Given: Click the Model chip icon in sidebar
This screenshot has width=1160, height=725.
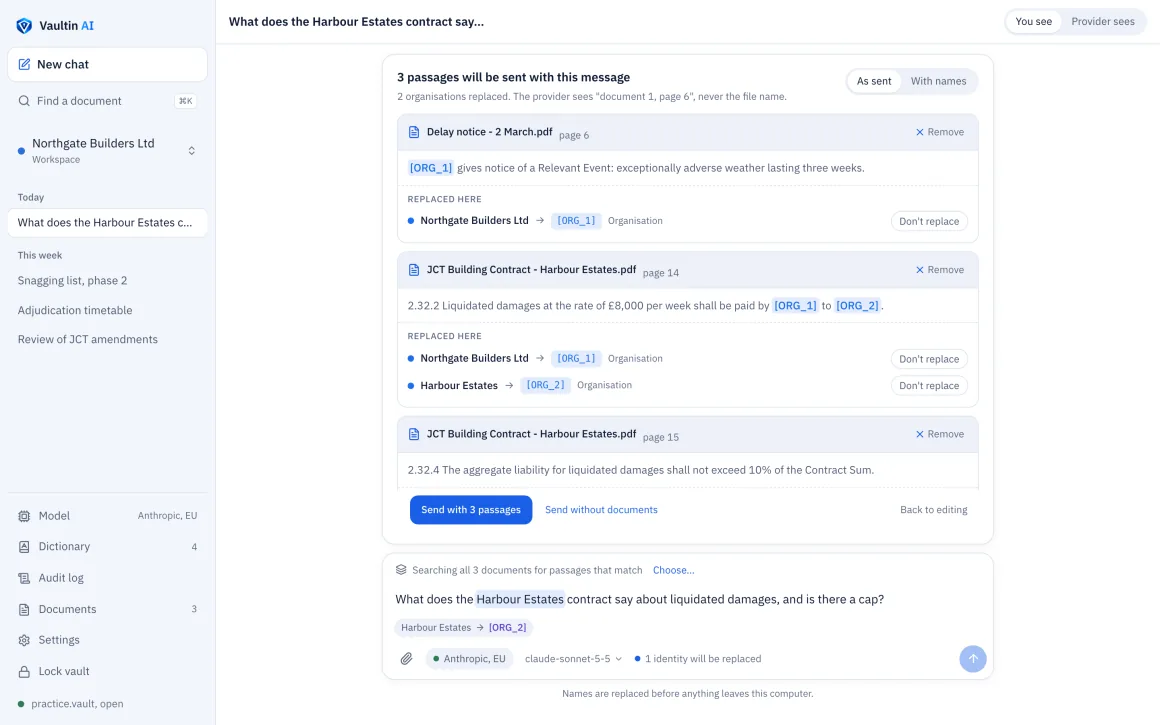Looking at the screenshot, I should pos(24,516).
